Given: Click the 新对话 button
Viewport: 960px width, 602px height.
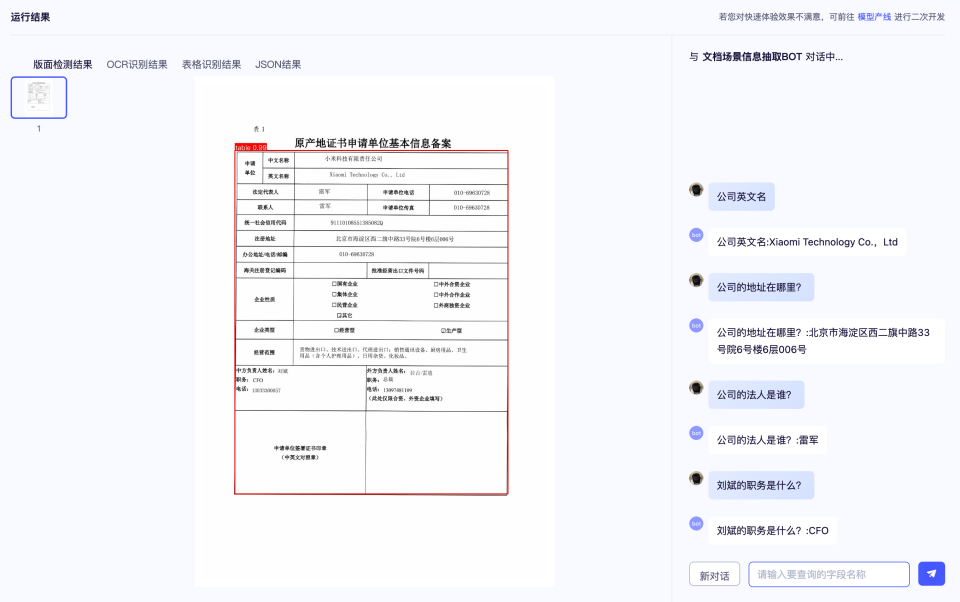Looking at the screenshot, I should (x=714, y=574).
